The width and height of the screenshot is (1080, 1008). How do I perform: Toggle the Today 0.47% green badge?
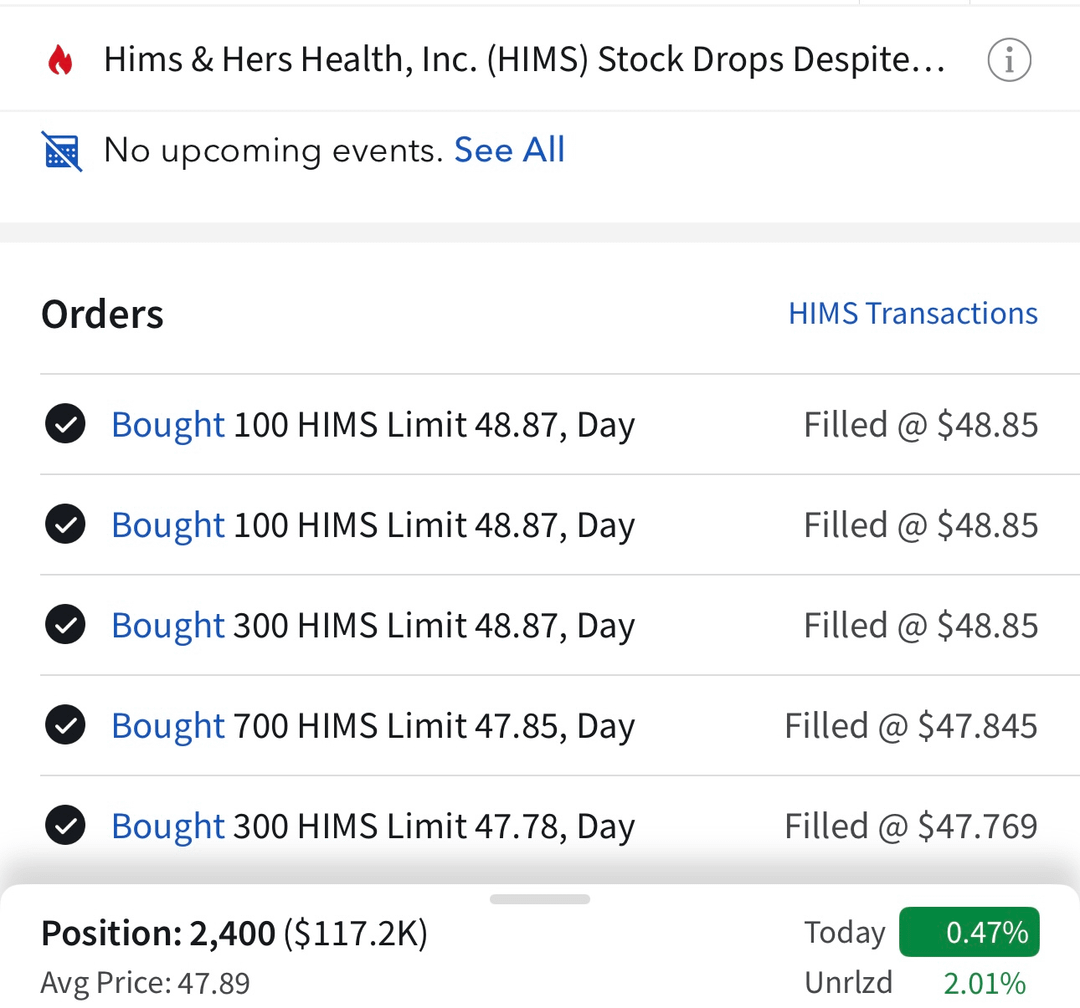click(969, 932)
